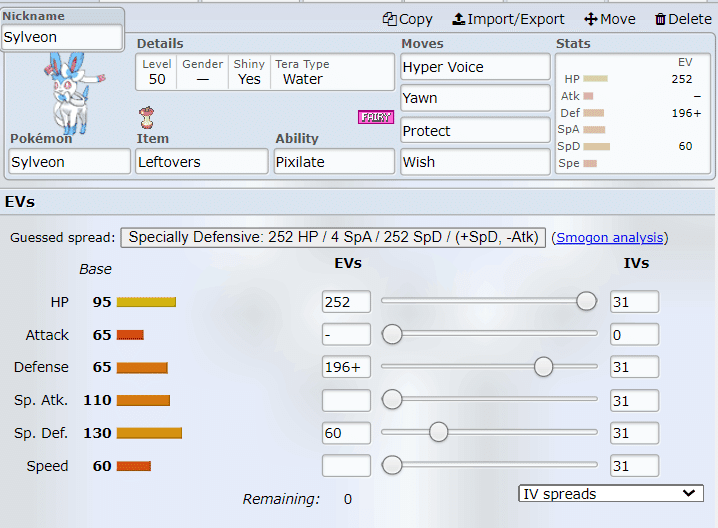
Task: Click the Remaining EVs value 0
Action: (x=348, y=499)
